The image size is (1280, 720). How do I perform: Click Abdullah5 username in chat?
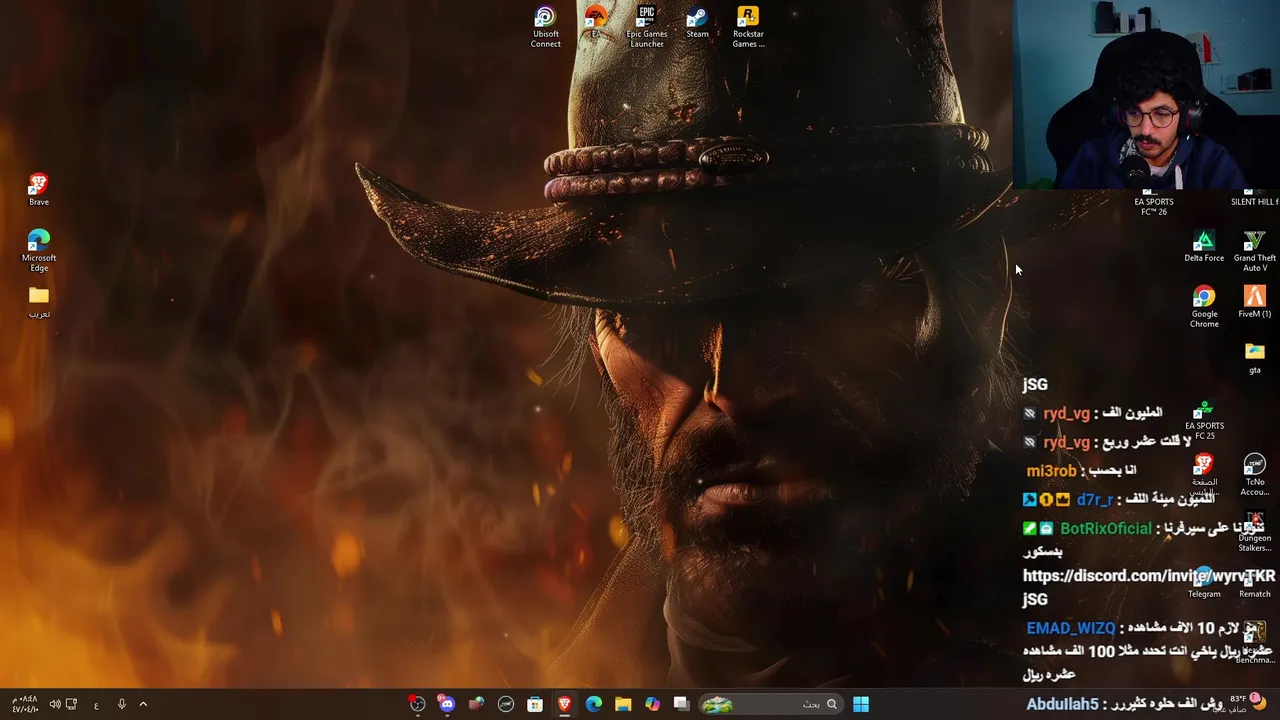1062,704
